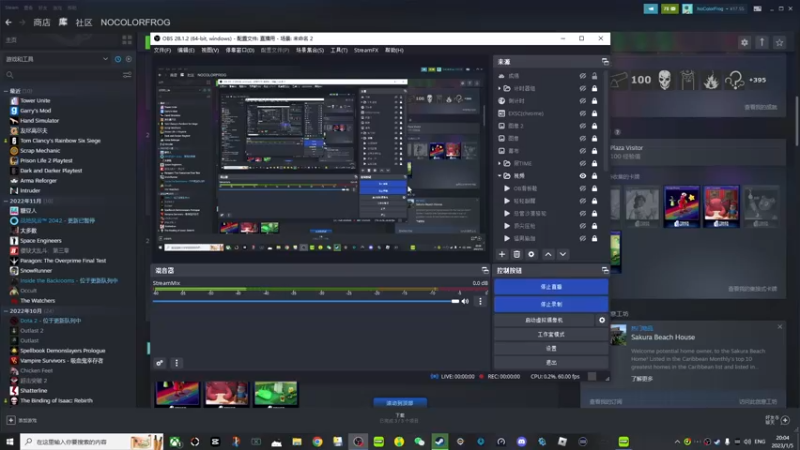Click Steam library back arrow
The height and width of the screenshot is (450, 800).
(9, 22)
